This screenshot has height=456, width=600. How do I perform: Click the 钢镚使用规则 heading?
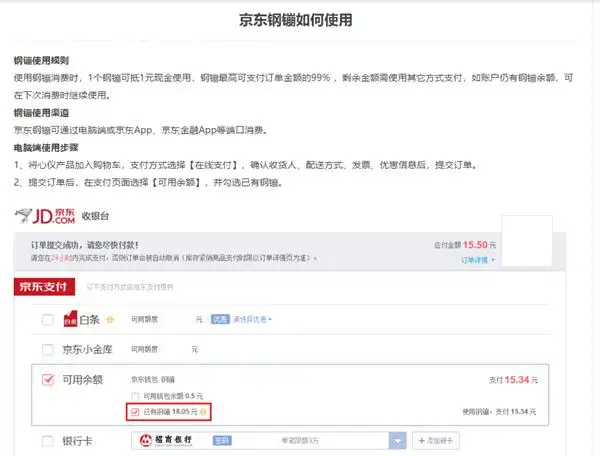41,60
